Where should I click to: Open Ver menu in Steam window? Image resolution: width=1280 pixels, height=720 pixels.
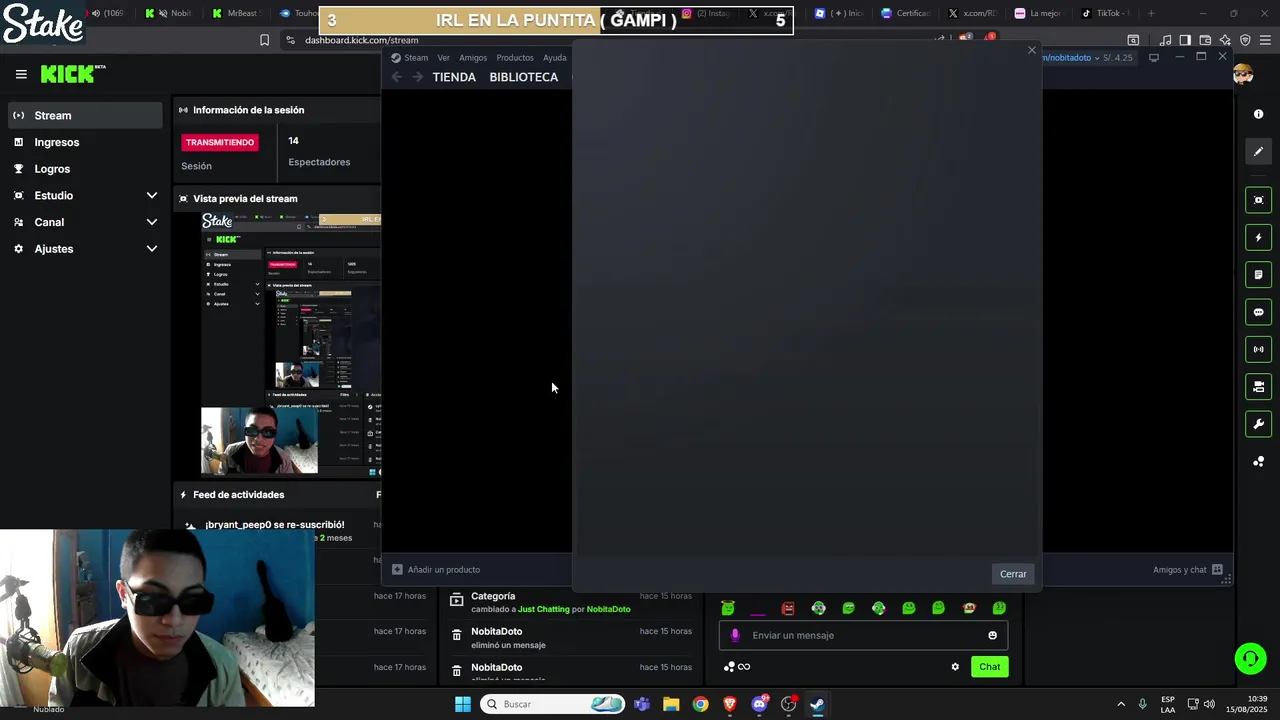pos(443,57)
